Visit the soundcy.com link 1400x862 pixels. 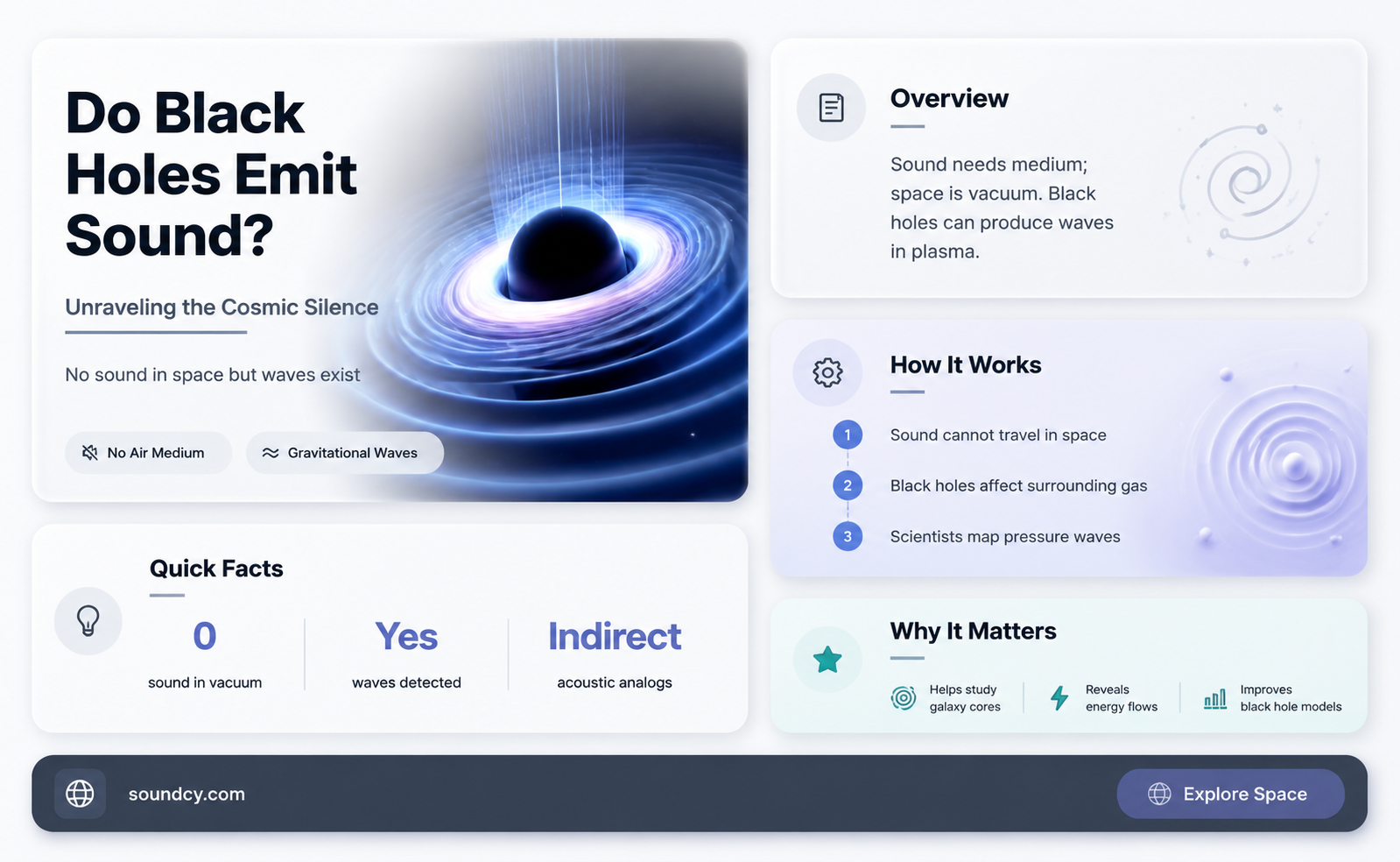pyautogui.click(x=186, y=795)
